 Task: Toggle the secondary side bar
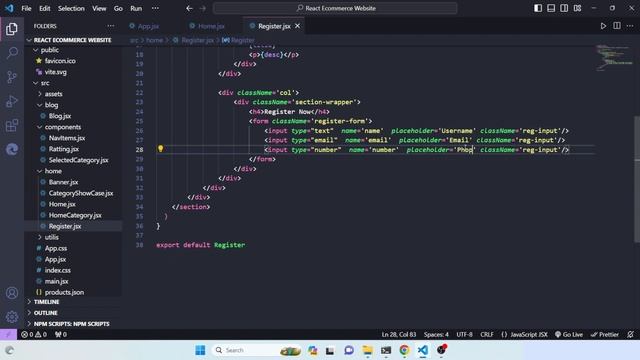tap(564, 8)
